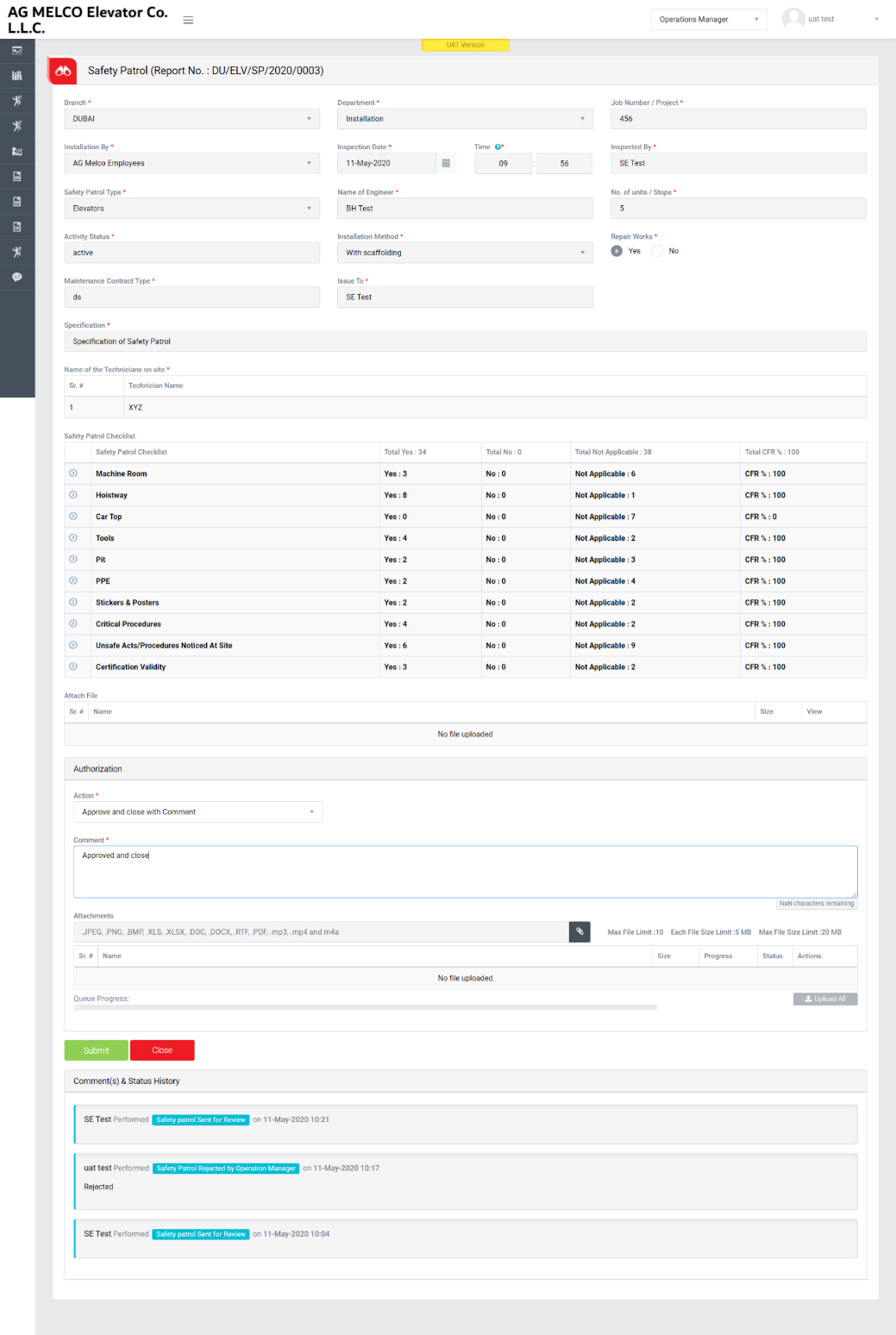Click the paperclip attach file button
The width and height of the screenshot is (896, 1335).
(580, 931)
